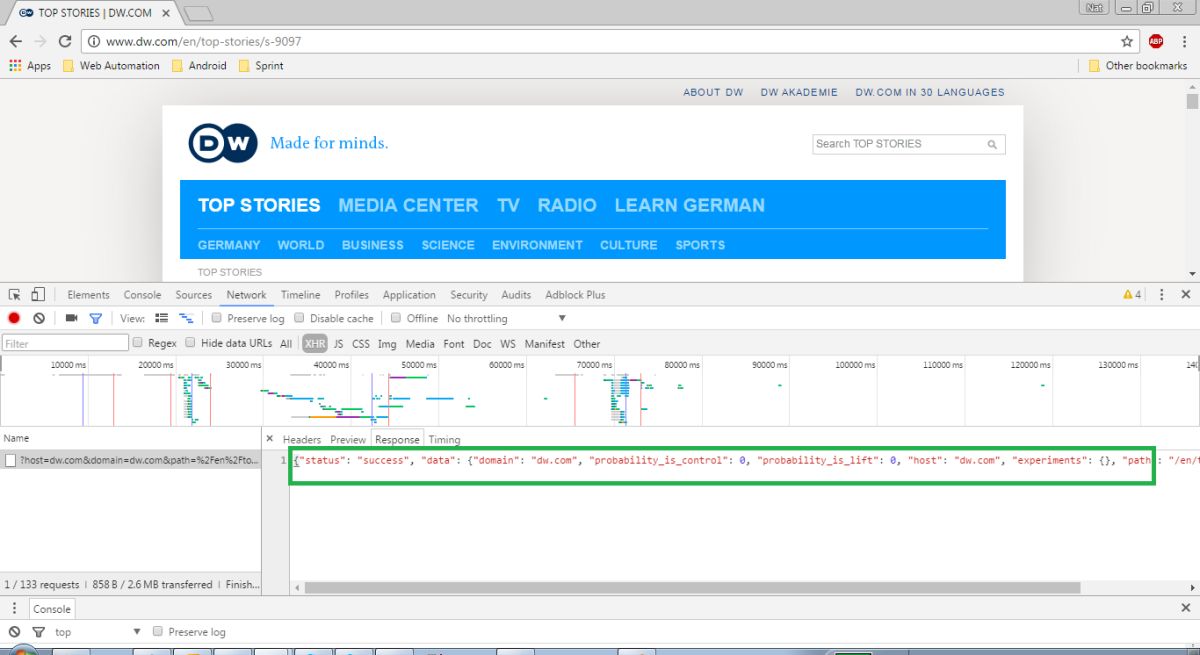1200x655 pixels.
Task: Open the Sources tab
Action: 193,295
